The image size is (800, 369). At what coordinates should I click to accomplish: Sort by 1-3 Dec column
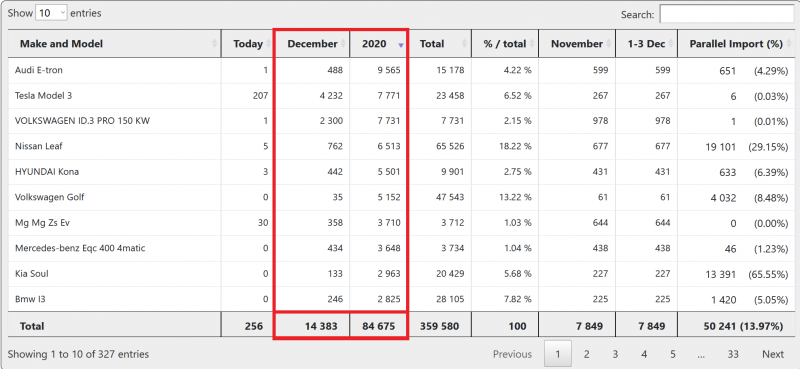click(646, 44)
